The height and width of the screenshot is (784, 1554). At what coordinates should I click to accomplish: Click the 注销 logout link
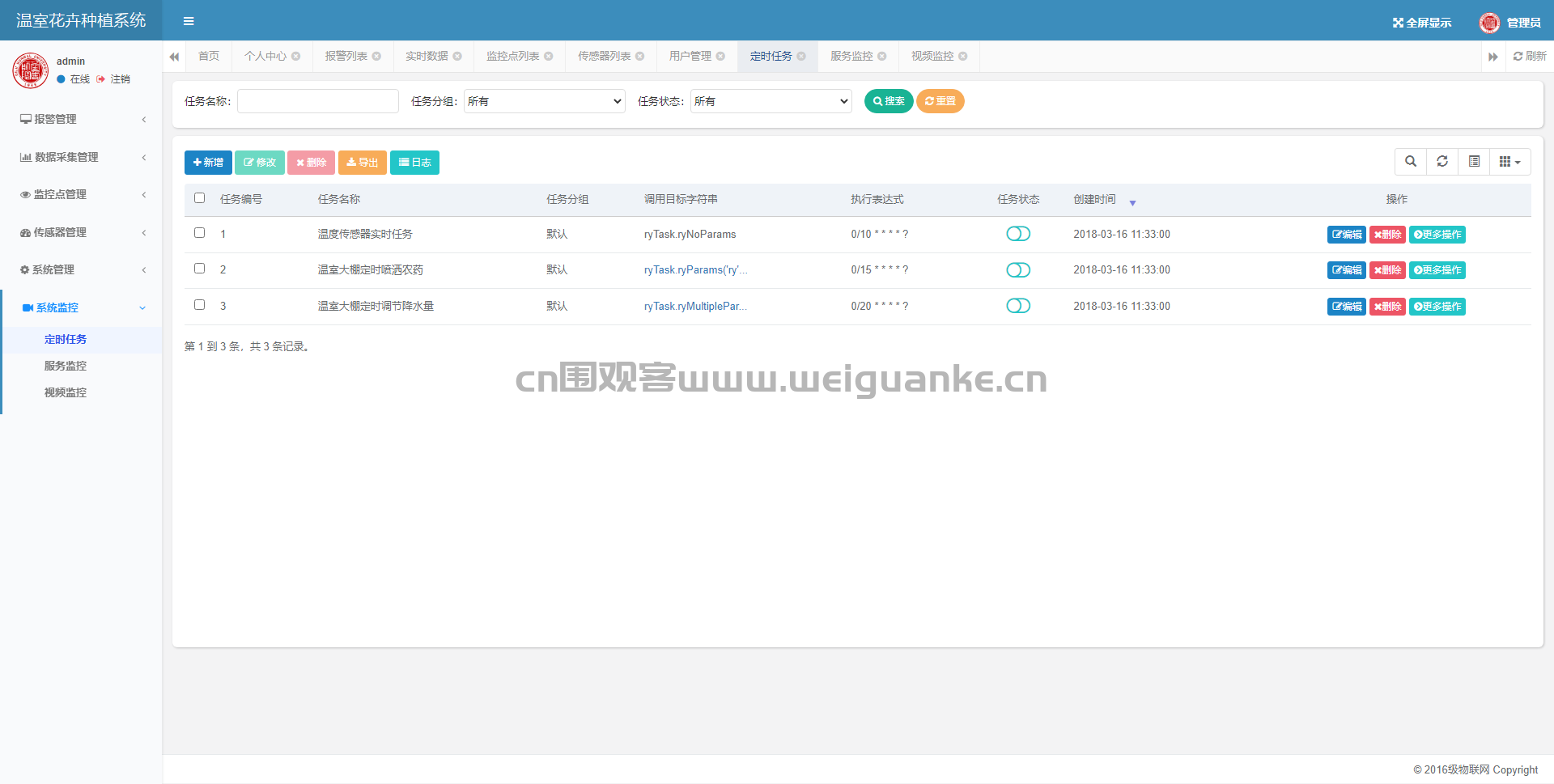pos(113,79)
